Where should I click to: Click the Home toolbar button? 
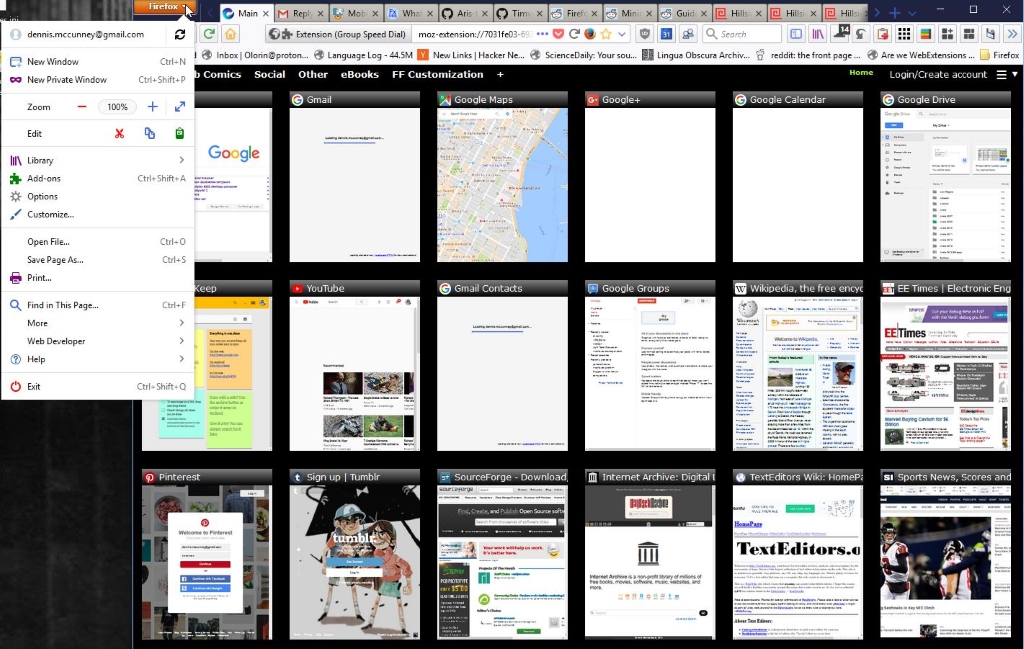tap(230, 34)
